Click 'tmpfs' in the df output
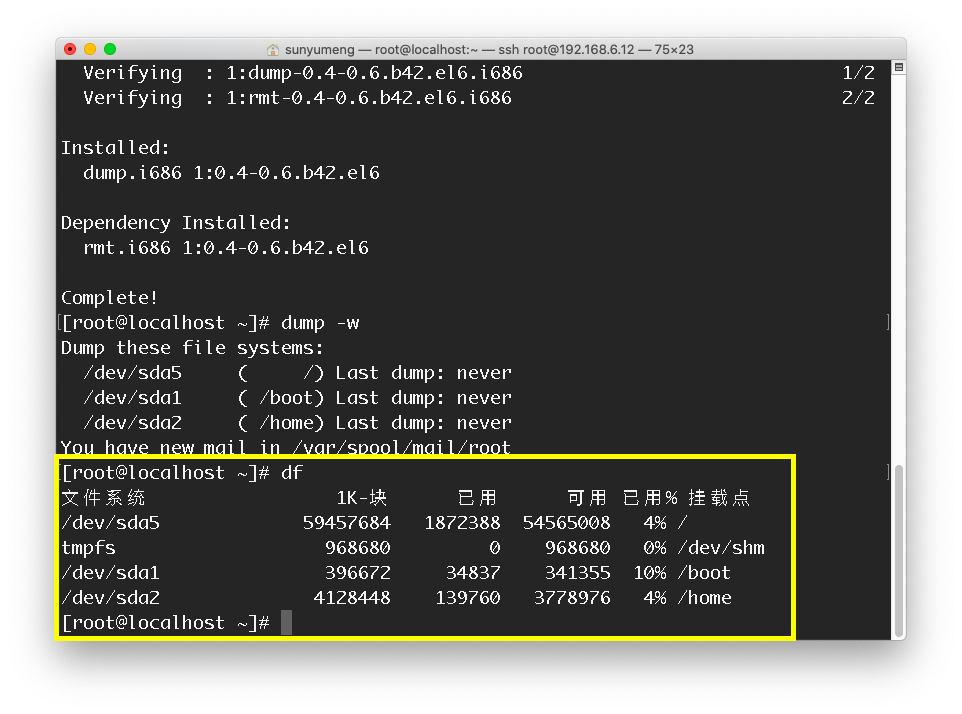The image size is (962, 714). pyautogui.click(x=88, y=548)
